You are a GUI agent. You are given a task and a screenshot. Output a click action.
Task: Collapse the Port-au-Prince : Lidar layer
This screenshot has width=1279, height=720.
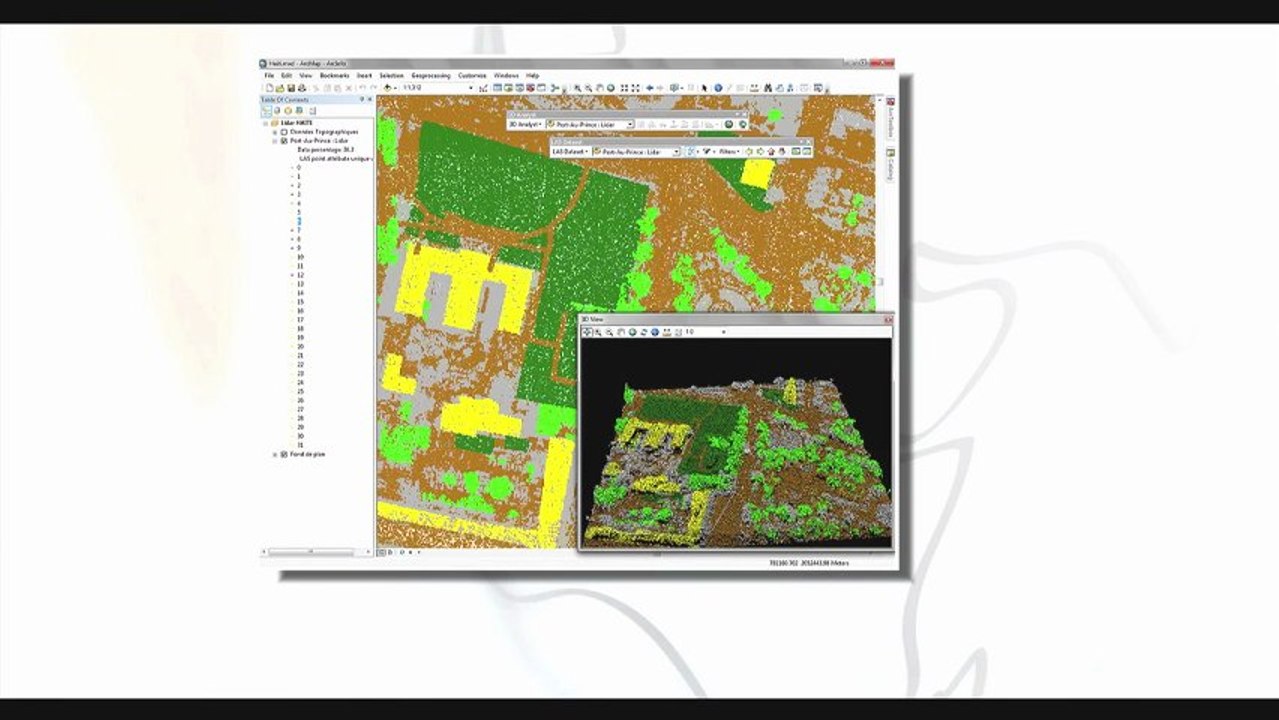tap(275, 141)
